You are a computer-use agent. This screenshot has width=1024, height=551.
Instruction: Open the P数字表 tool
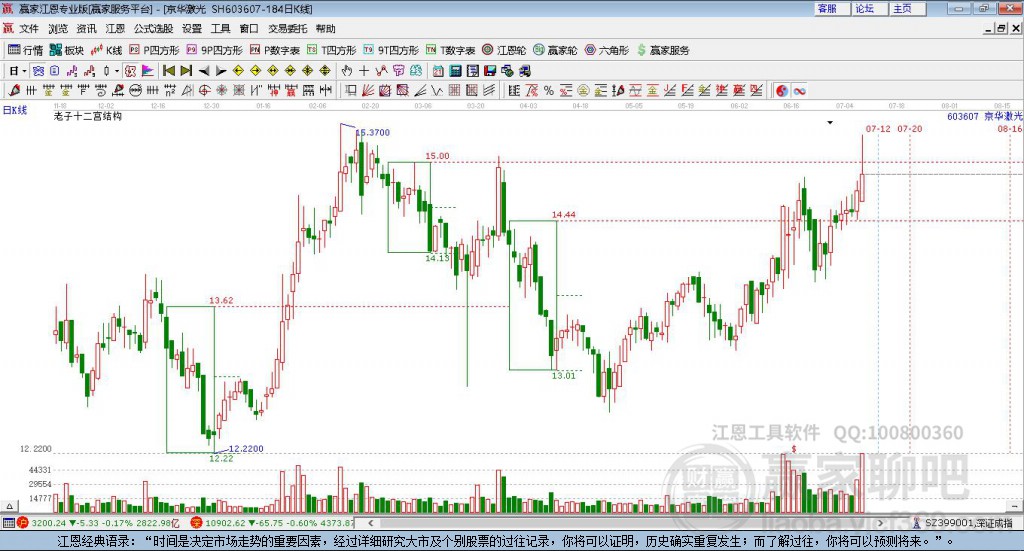pyautogui.click(x=275, y=50)
